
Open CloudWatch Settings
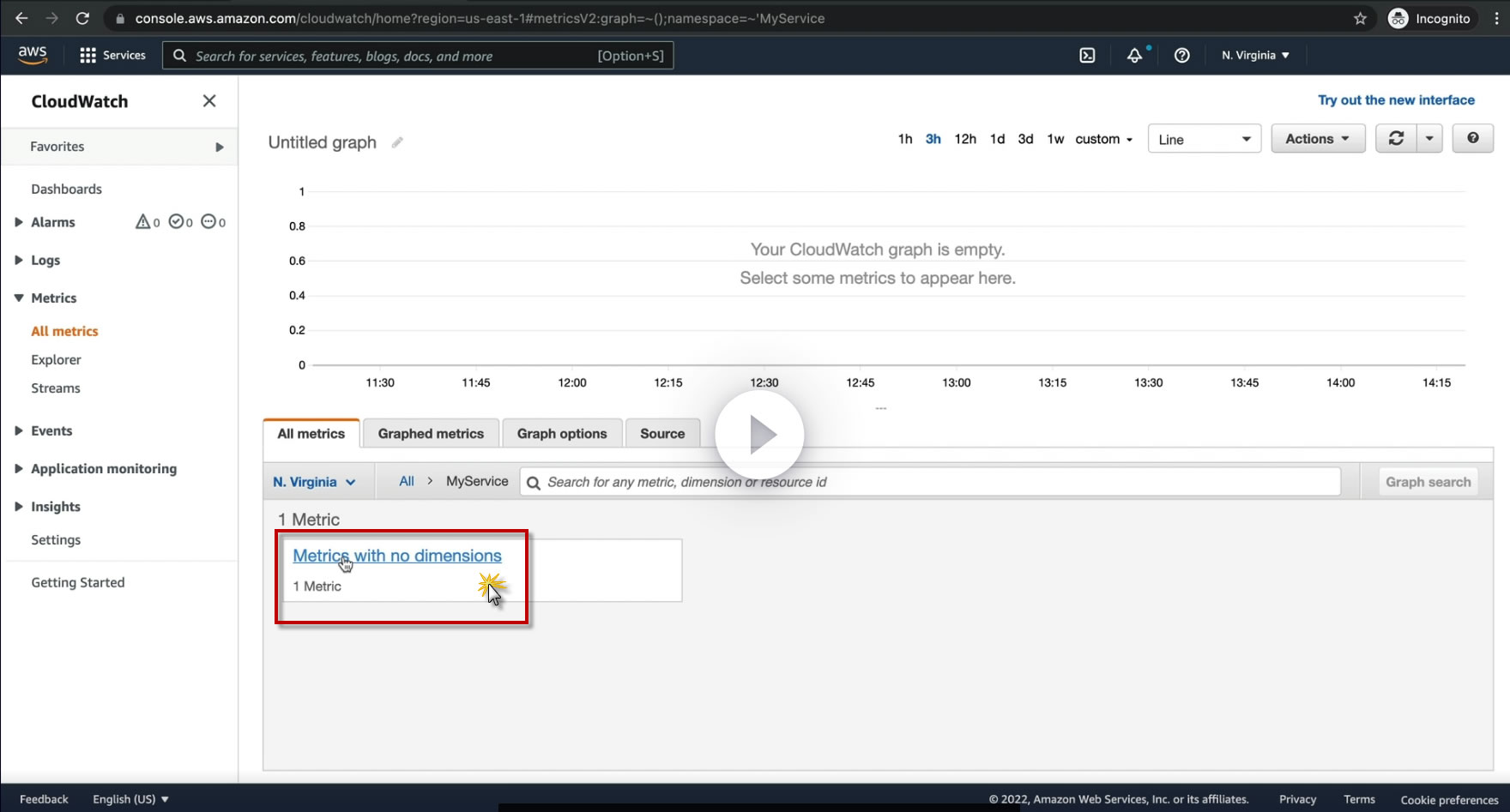56,539
